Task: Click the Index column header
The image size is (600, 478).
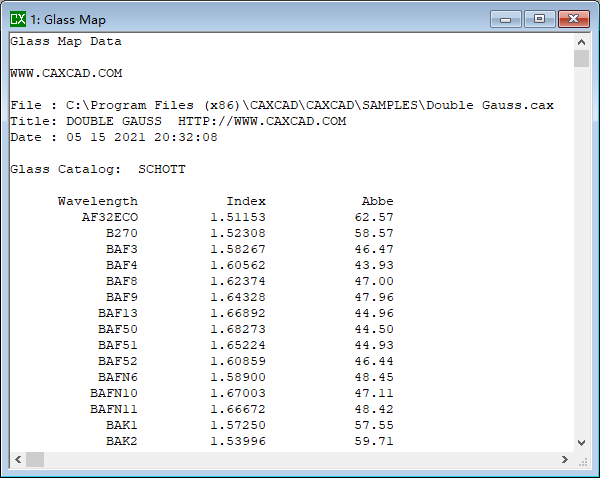Action: pyautogui.click(x=246, y=201)
